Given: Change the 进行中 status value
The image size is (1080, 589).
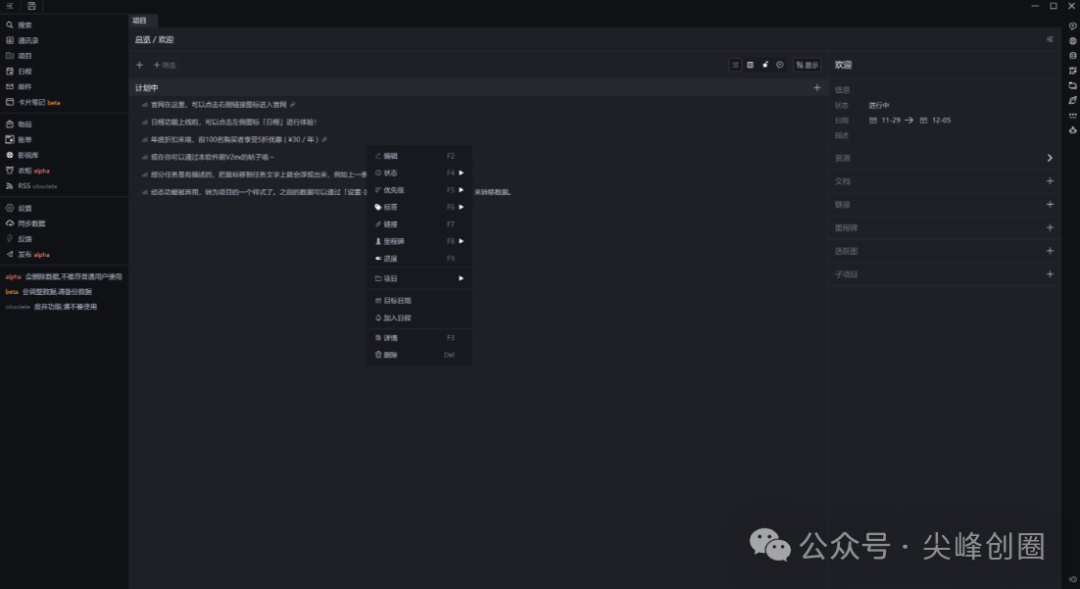Looking at the screenshot, I should click(x=879, y=105).
